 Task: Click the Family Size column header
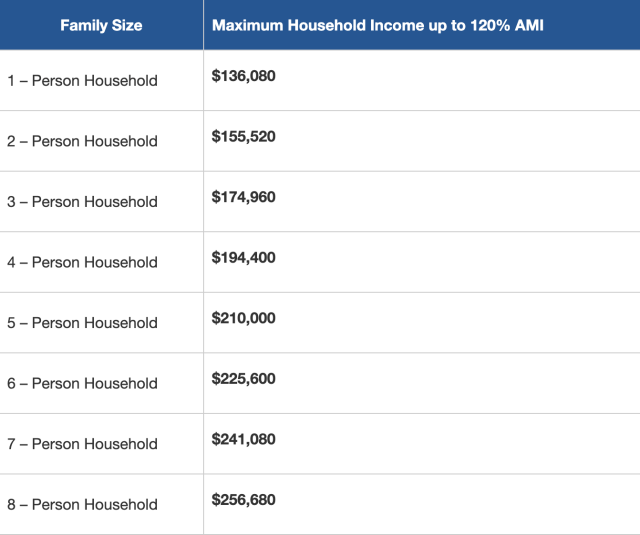coord(101,25)
